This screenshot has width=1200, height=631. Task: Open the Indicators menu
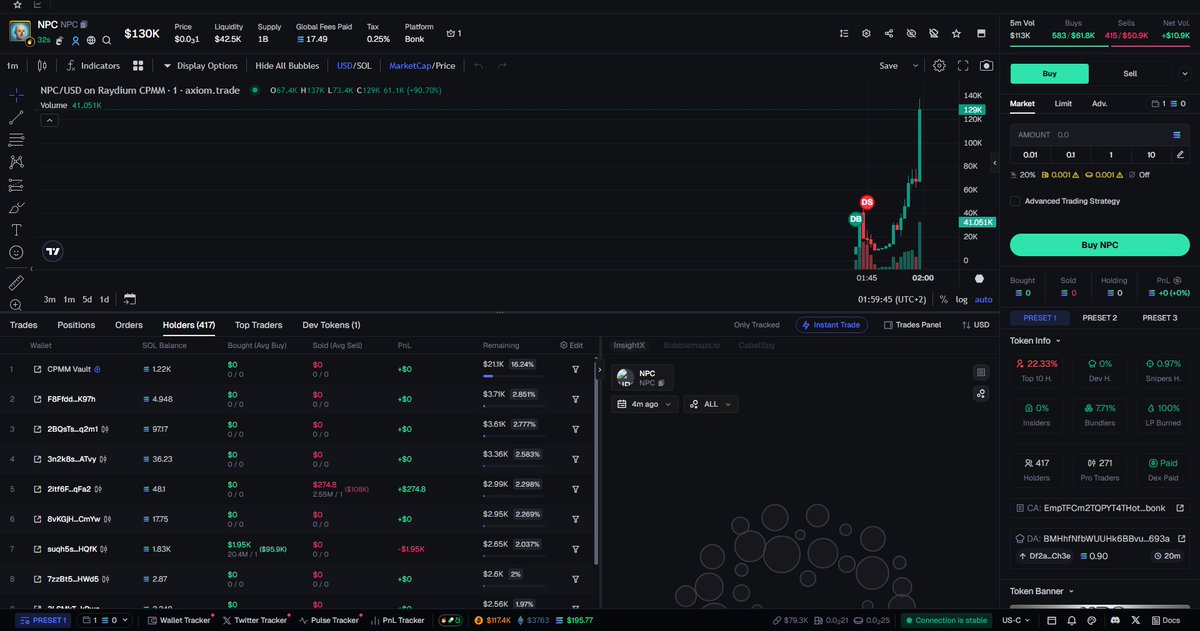[x=93, y=66]
